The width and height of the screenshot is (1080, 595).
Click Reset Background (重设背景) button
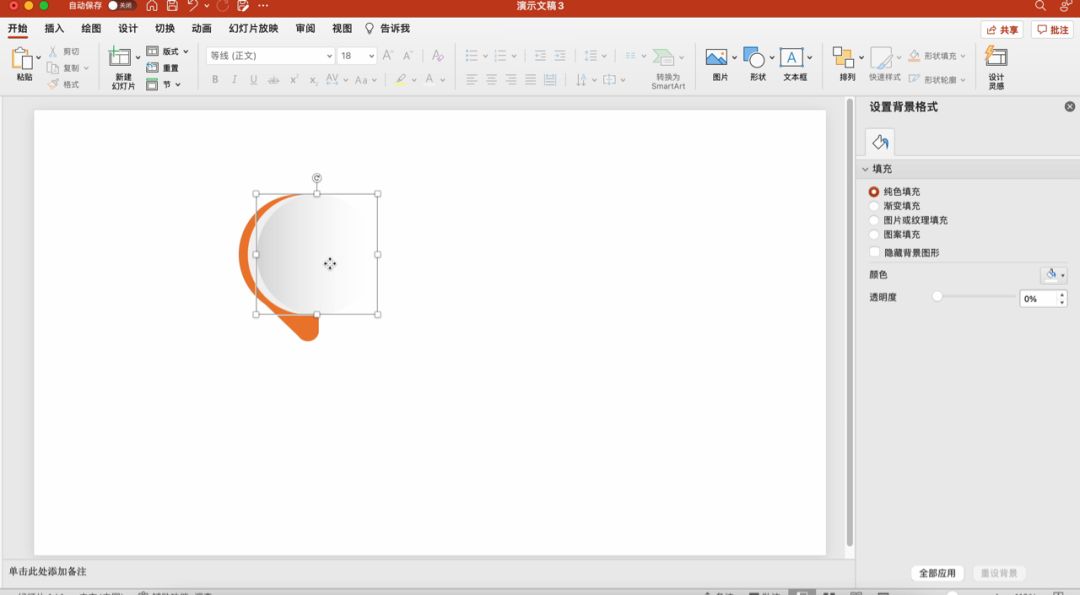point(999,573)
